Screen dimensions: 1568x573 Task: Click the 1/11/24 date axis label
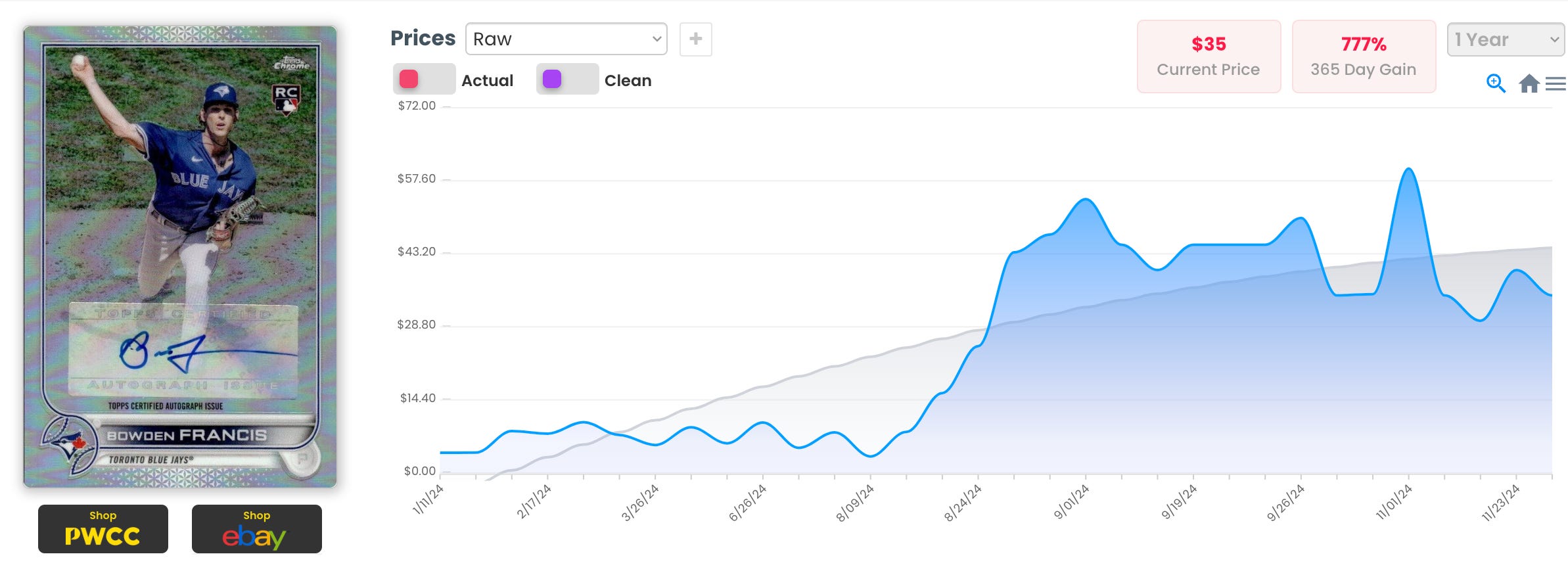[x=428, y=499]
